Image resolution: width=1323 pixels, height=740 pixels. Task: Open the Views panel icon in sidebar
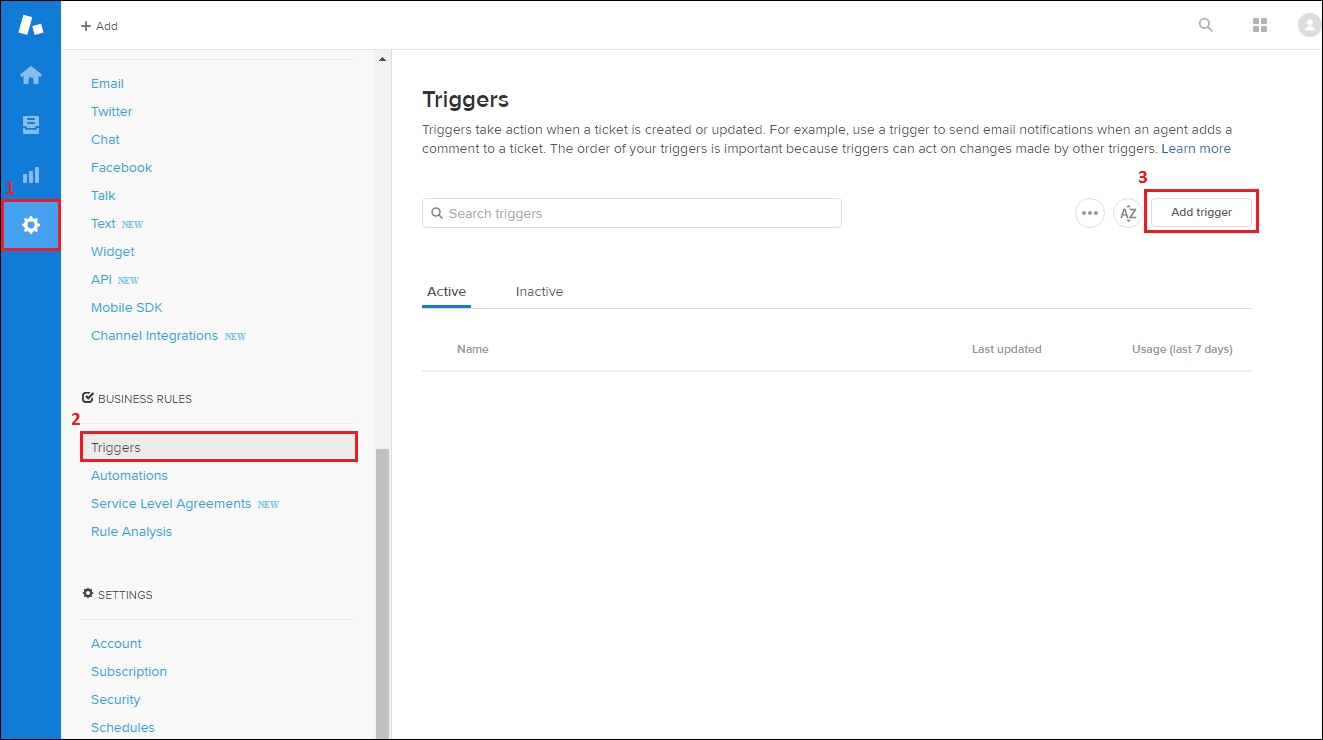pos(30,124)
